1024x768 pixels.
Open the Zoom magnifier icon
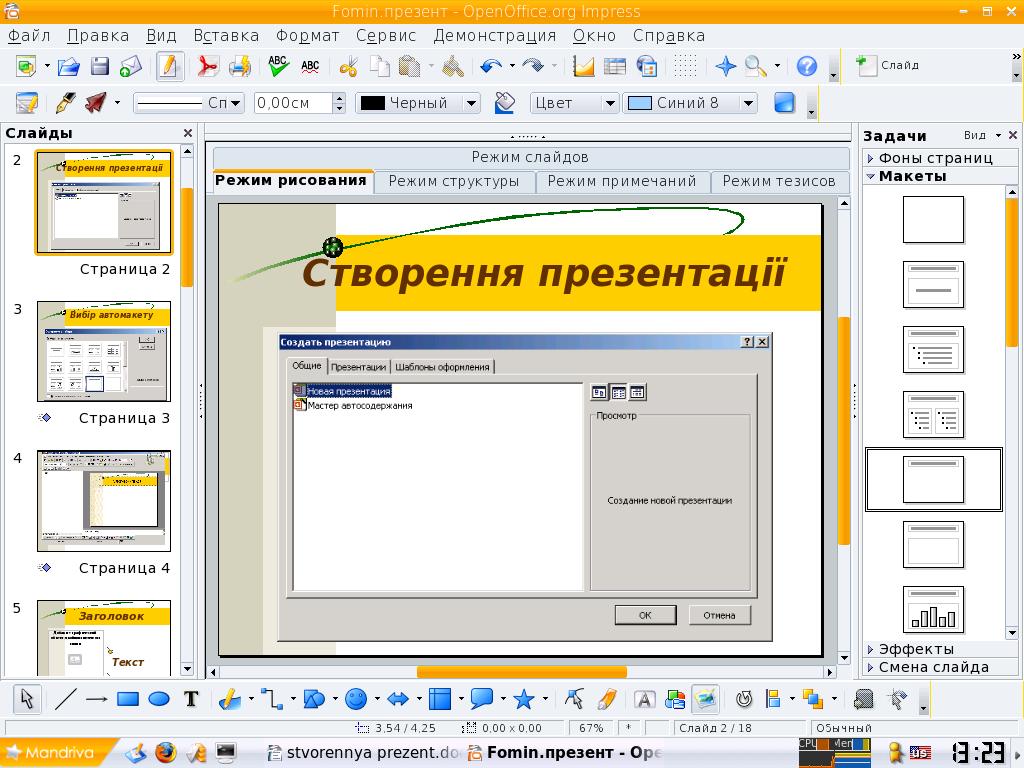(x=756, y=66)
